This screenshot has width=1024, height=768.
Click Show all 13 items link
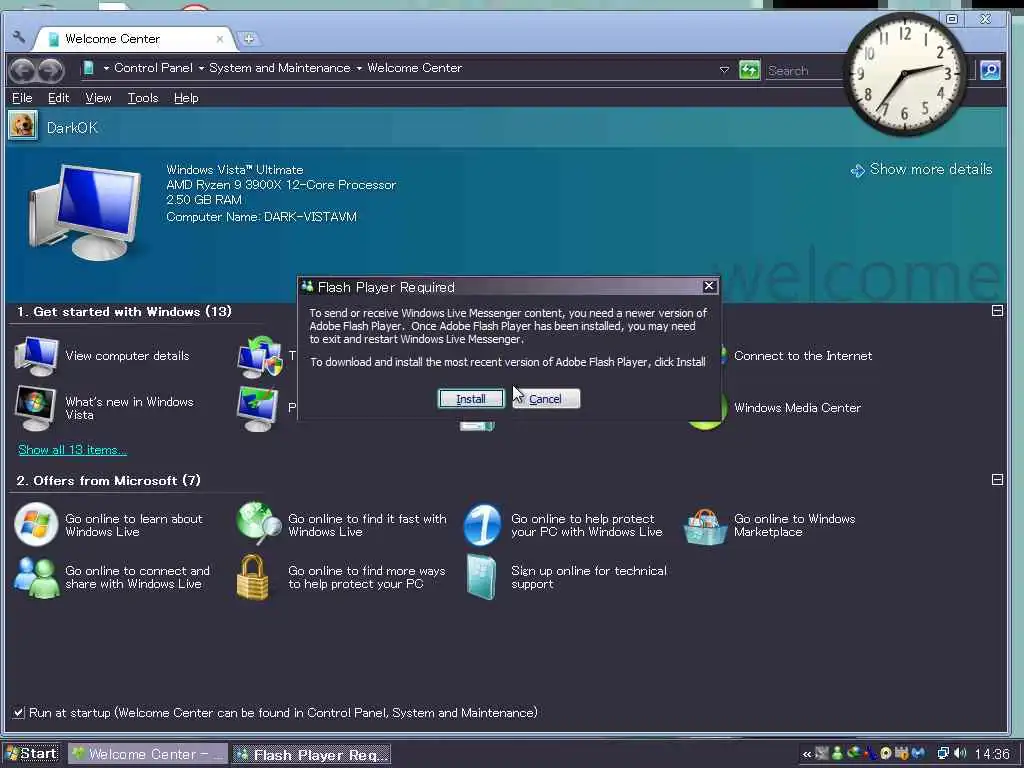[72, 450]
